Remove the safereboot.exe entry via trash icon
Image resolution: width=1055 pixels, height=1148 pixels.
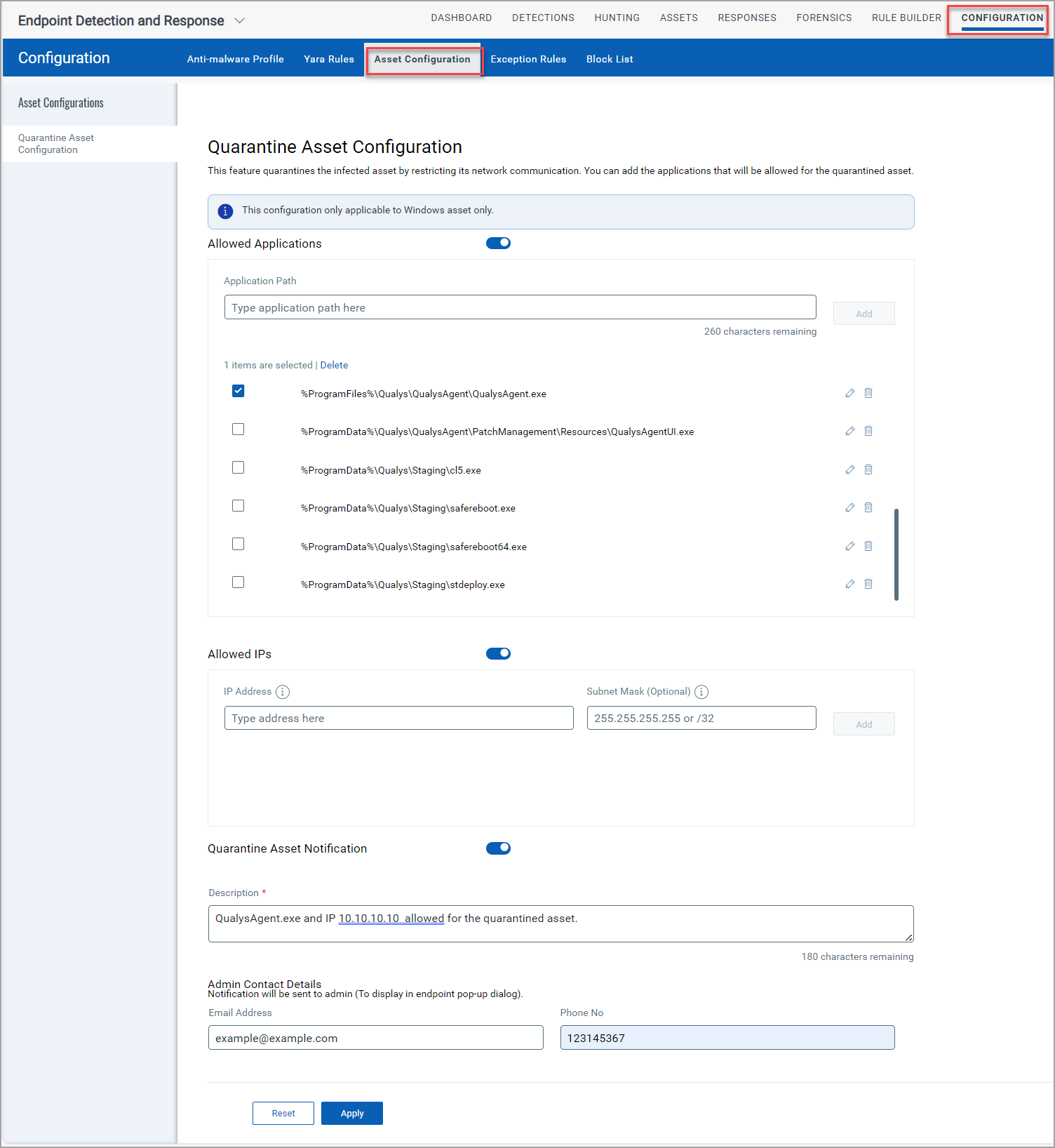pyautogui.click(x=868, y=507)
